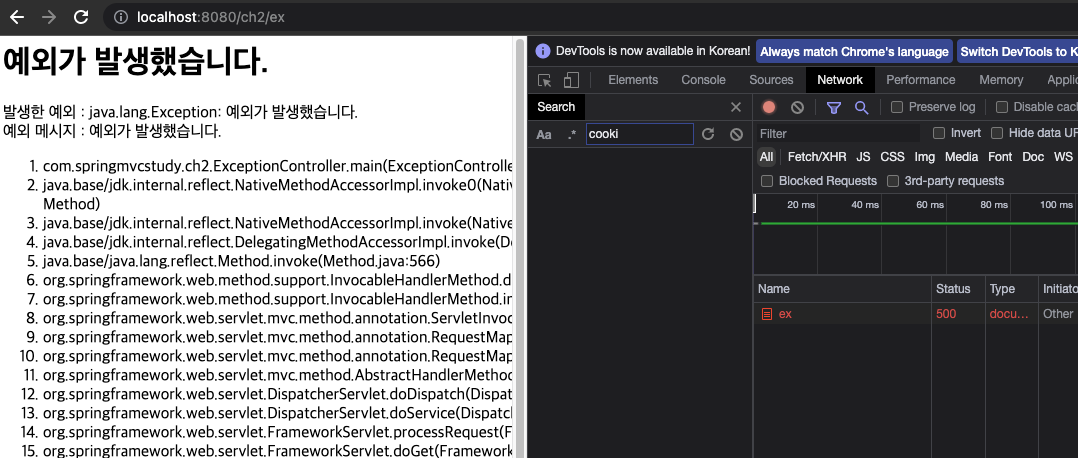
Task: Check Hide data URLs checkbox
Action: click(997, 133)
